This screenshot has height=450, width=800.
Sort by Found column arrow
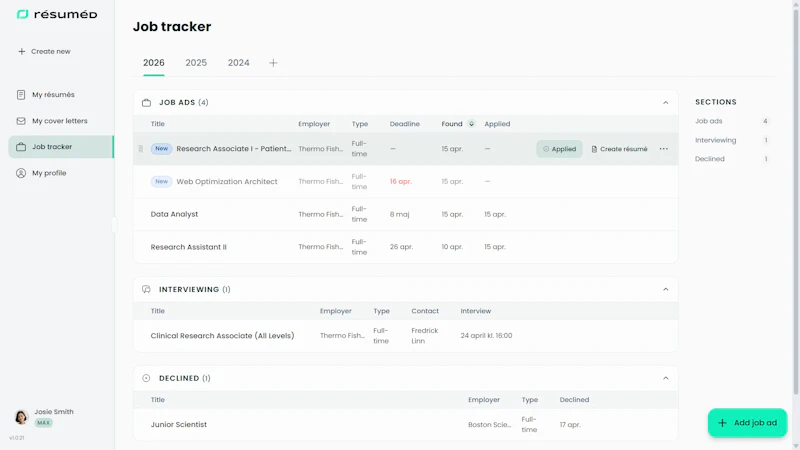pos(471,124)
